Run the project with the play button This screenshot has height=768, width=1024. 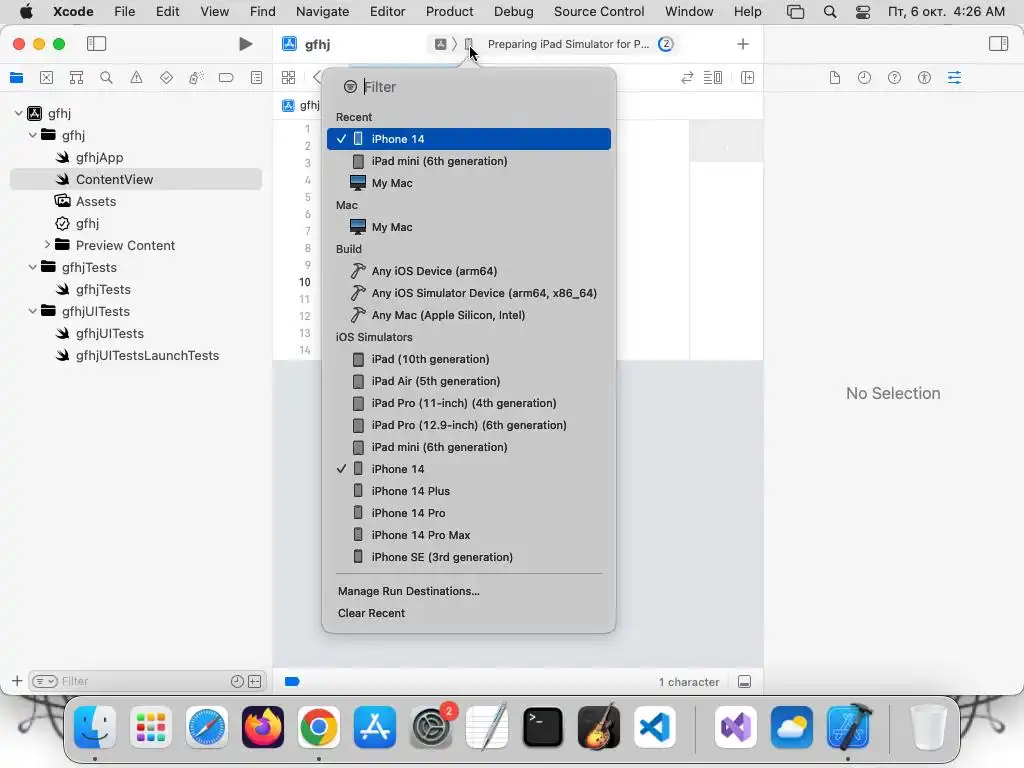pos(246,44)
